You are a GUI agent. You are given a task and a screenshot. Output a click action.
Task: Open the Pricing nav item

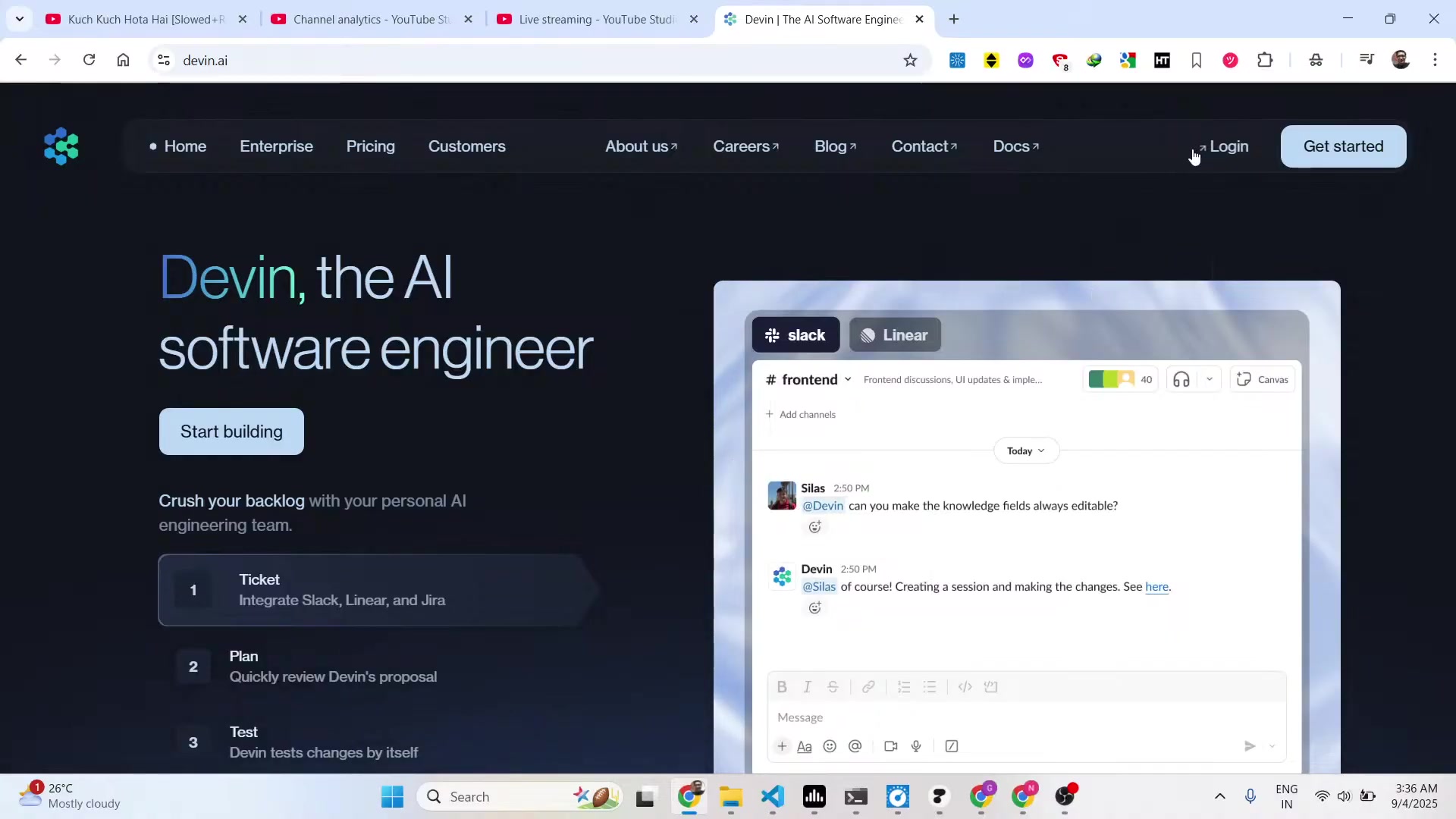[x=371, y=146]
